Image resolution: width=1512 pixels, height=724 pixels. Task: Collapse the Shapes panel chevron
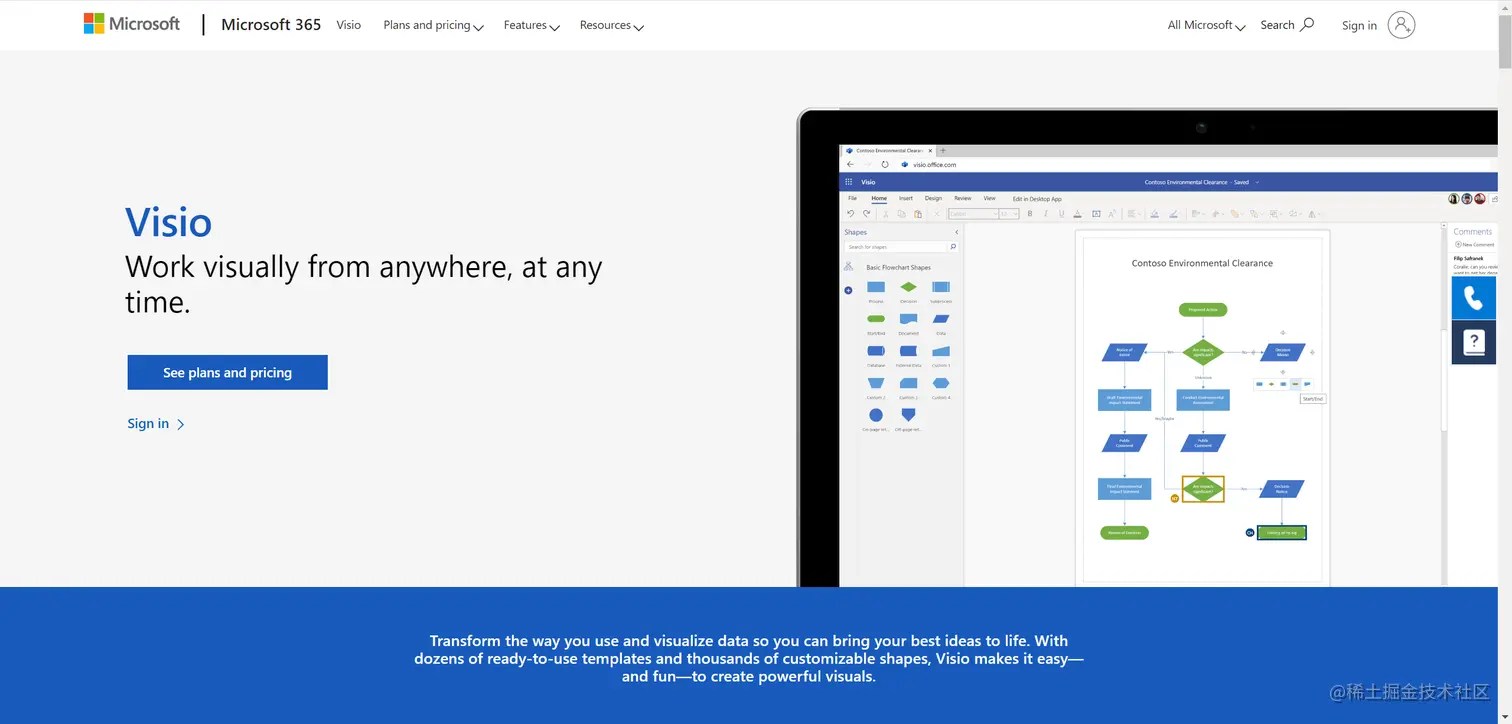[x=956, y=232]
